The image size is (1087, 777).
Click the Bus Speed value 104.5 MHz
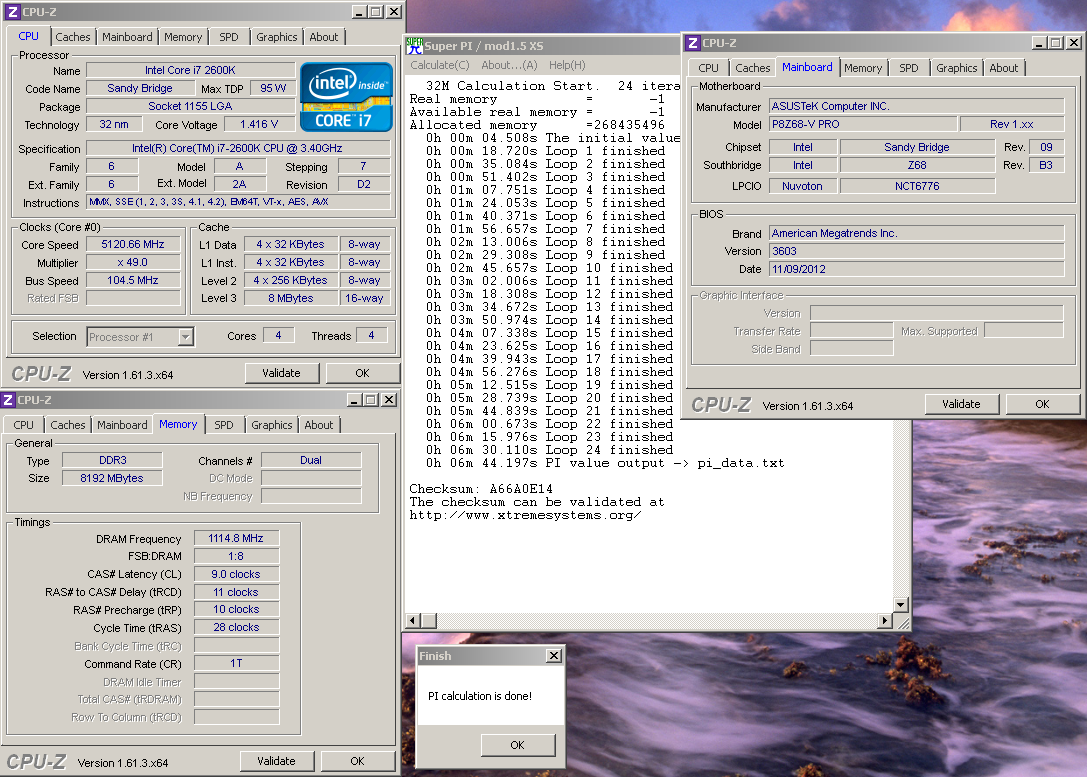133,281
